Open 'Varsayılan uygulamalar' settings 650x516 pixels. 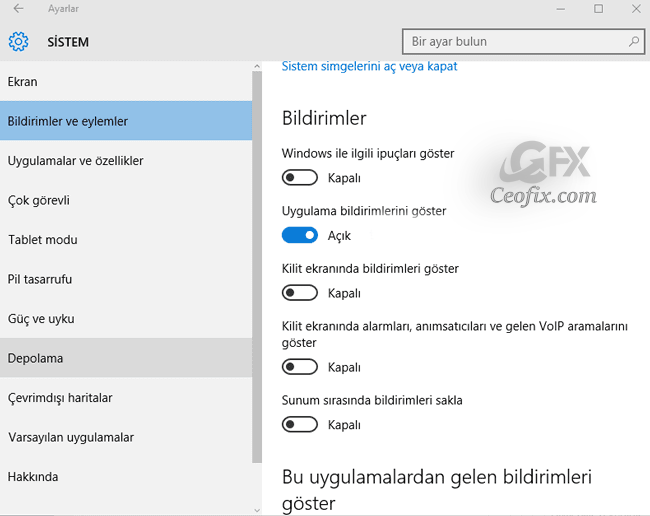(126, 437)
